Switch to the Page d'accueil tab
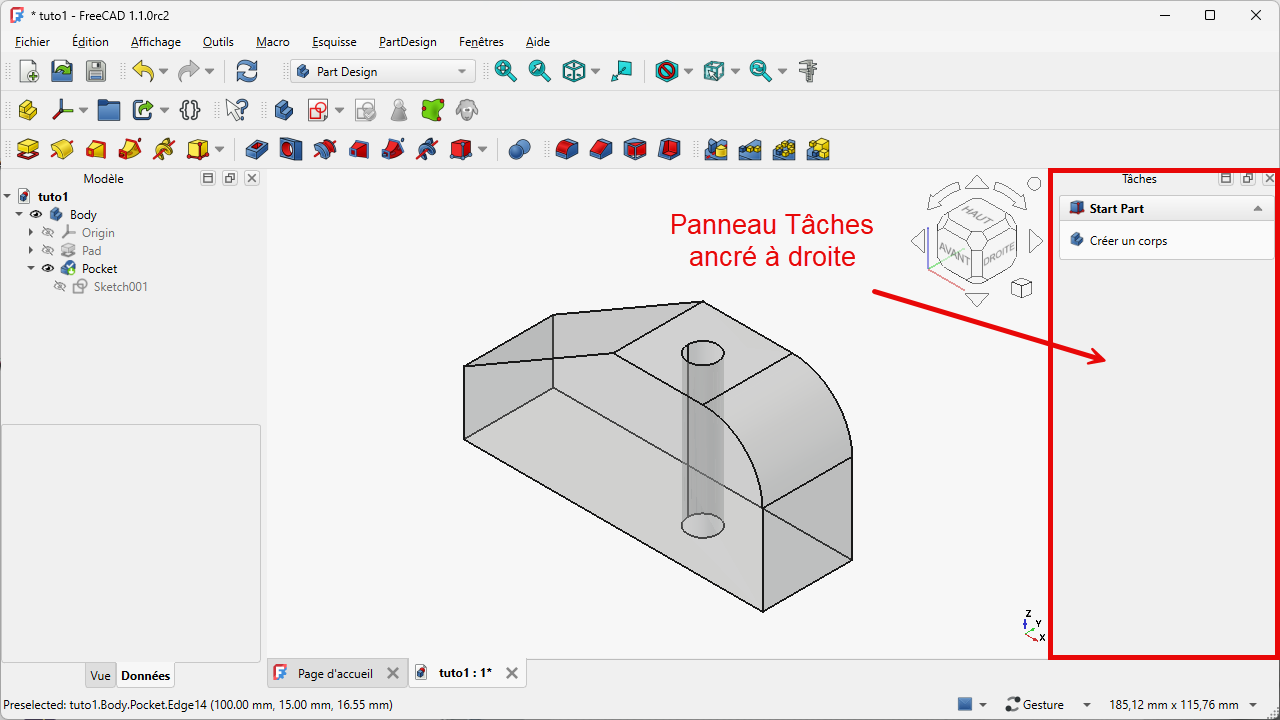Viewport: 1280px width, 720px height. coord(334,673)
